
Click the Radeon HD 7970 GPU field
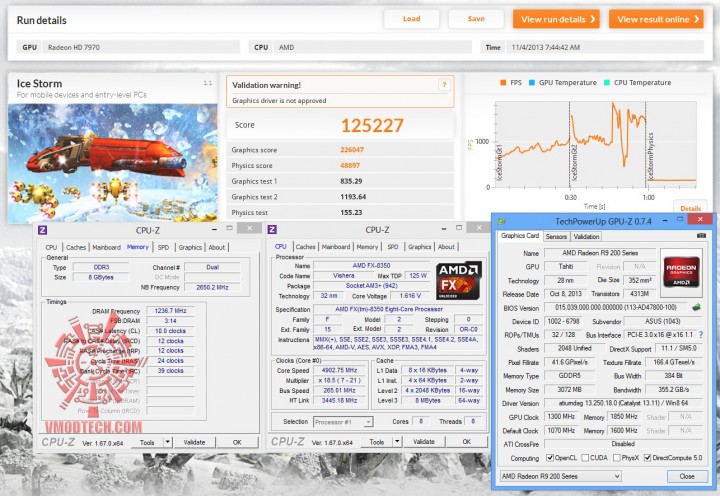[x=141, y=47]
